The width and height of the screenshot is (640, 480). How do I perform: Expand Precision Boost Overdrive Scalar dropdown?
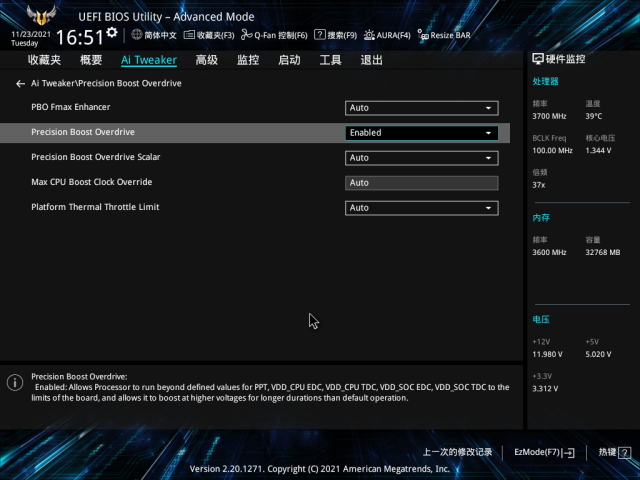click(421, 158)
